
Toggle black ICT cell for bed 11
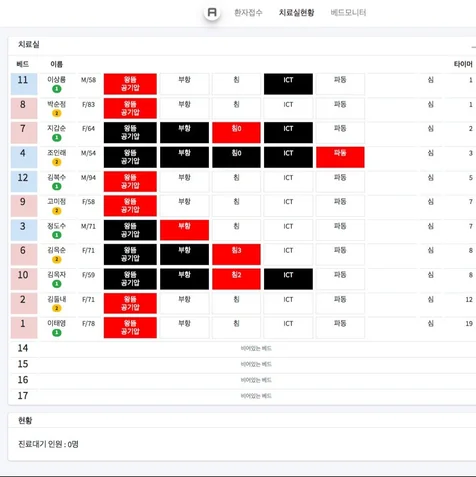click(x=288, y=84)
